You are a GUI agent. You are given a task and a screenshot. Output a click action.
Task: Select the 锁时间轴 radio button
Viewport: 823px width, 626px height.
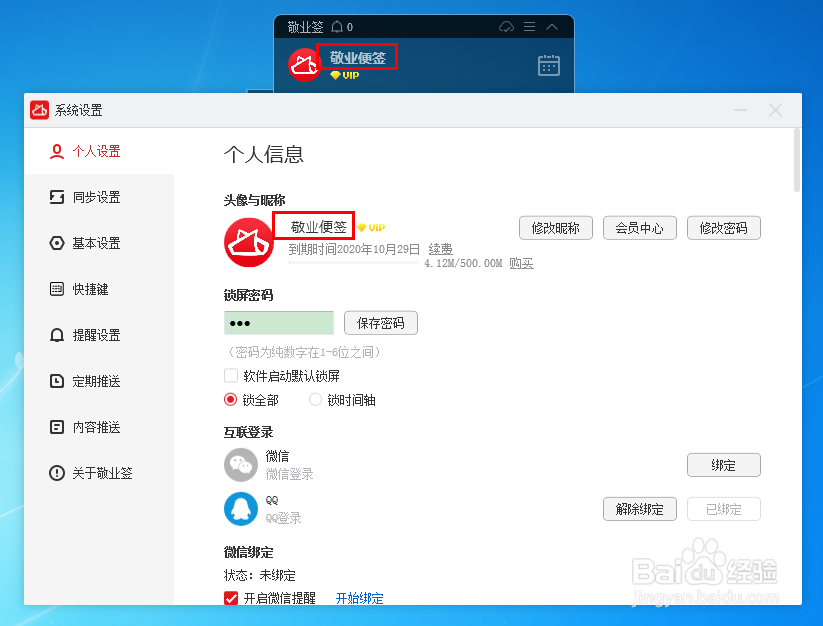(315, 400)
